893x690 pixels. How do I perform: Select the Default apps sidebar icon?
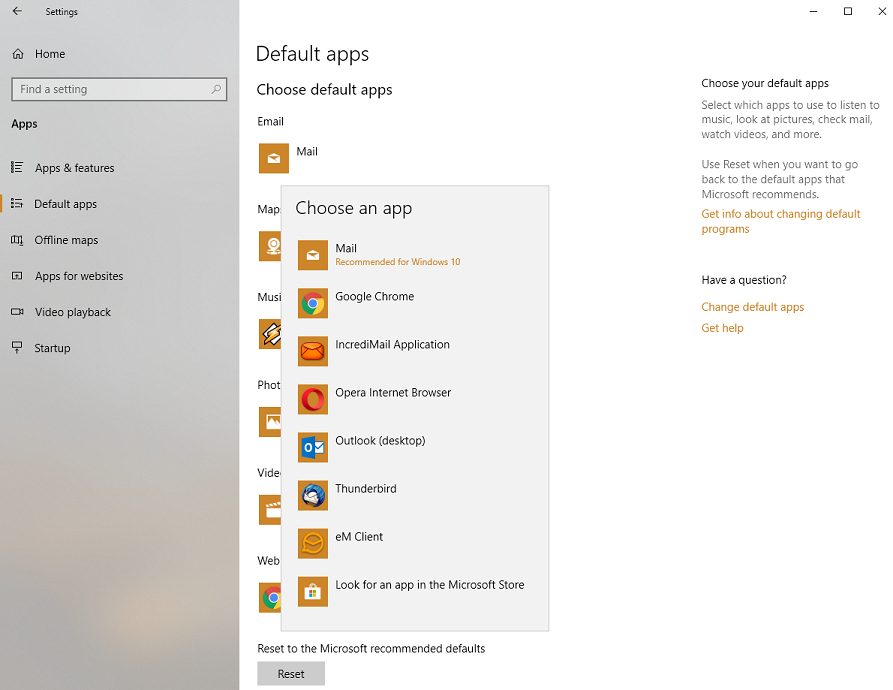click(17, 203)
